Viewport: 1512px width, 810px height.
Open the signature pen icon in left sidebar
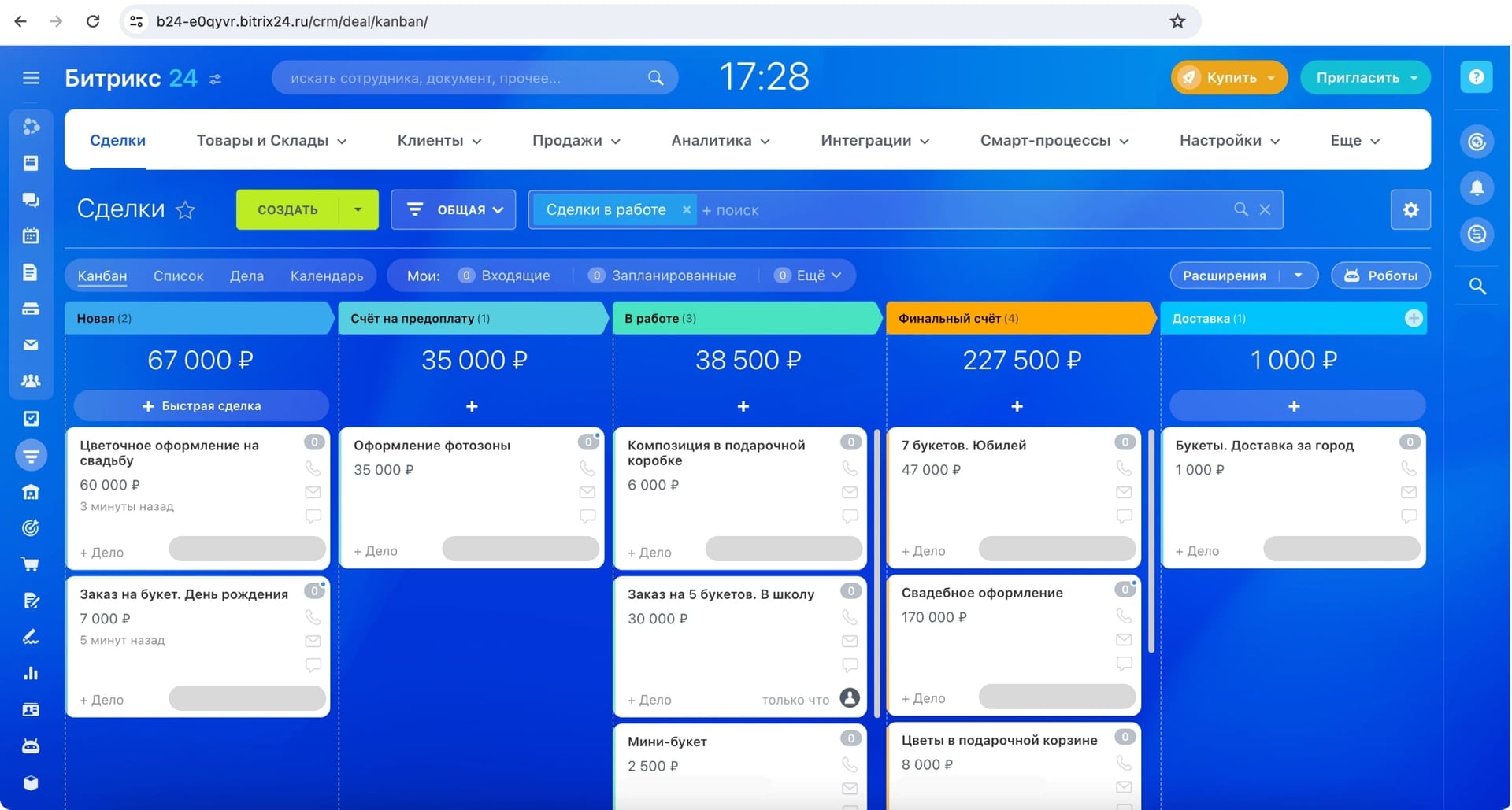pos(31,637)
